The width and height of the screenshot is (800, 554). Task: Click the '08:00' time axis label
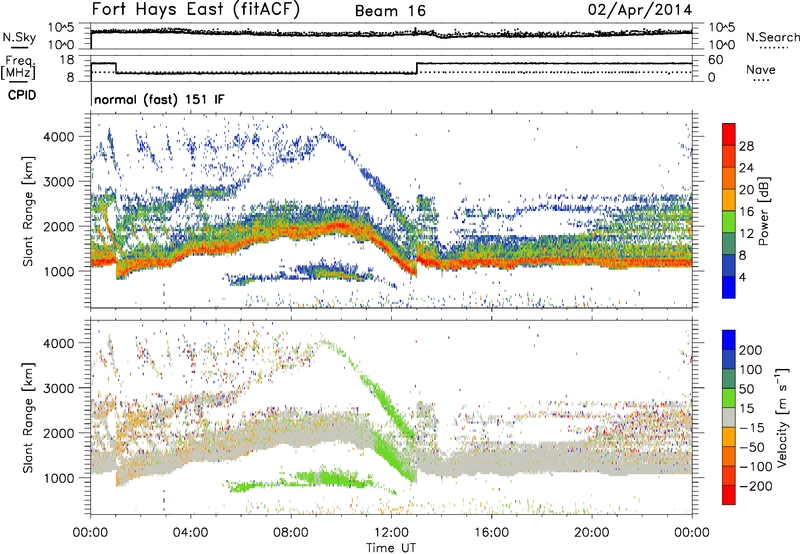[x=291, y=533]
